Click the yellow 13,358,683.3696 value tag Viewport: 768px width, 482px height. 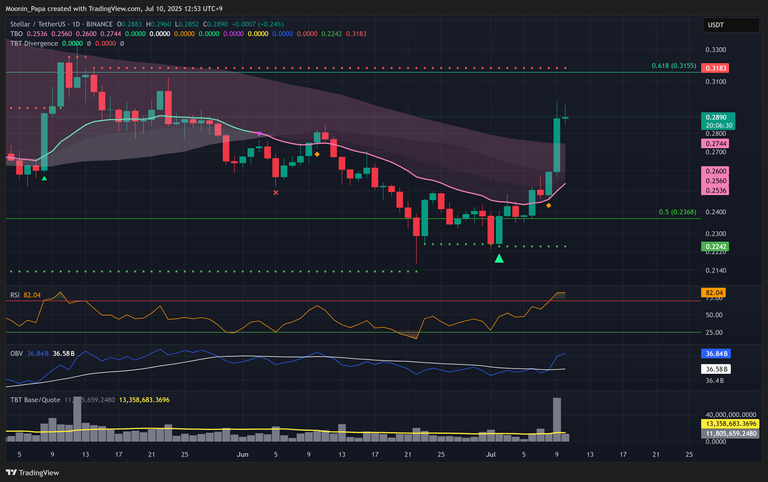coord(730,424)
